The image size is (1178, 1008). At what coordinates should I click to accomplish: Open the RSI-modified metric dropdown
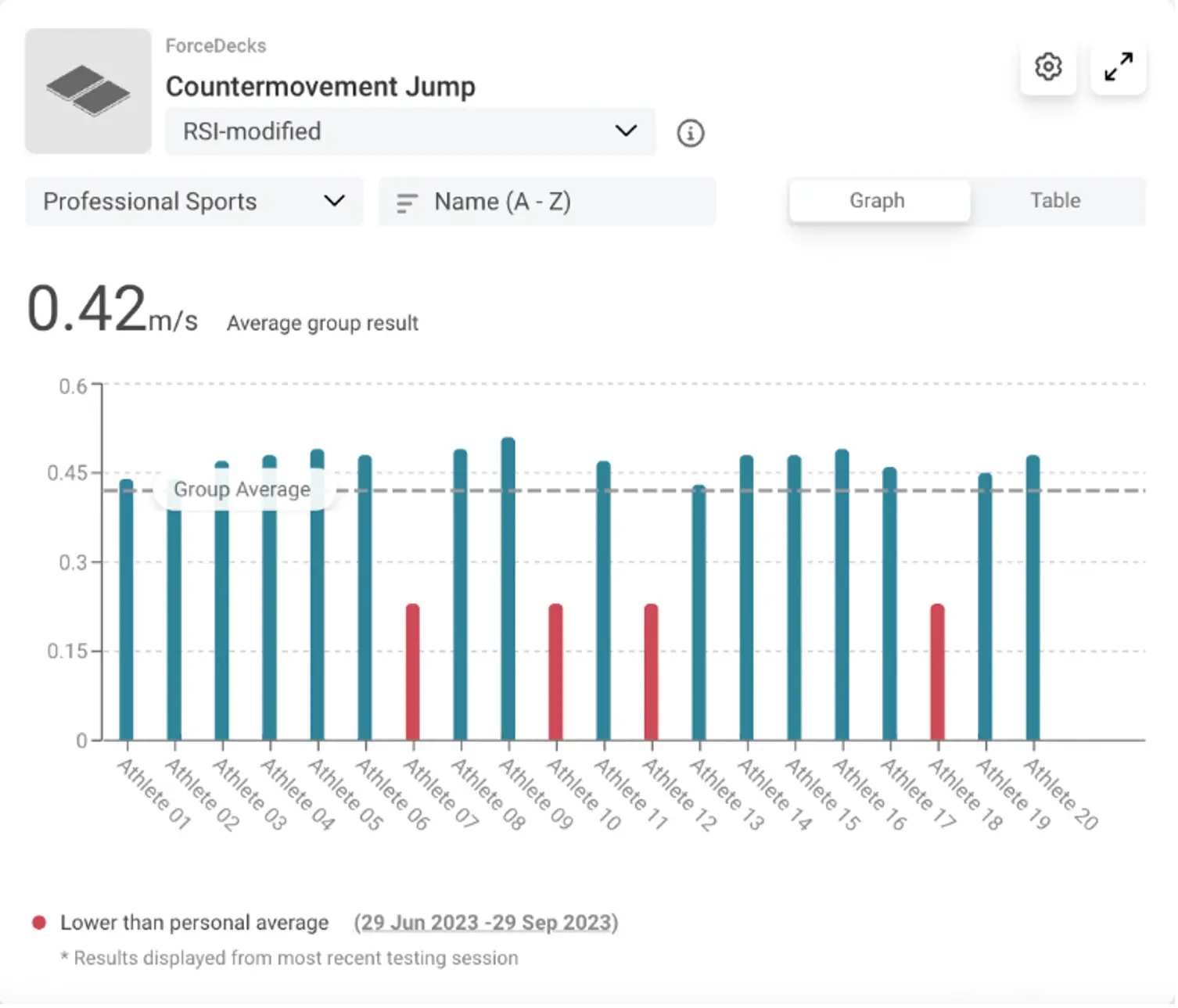(x=410, y=131)
